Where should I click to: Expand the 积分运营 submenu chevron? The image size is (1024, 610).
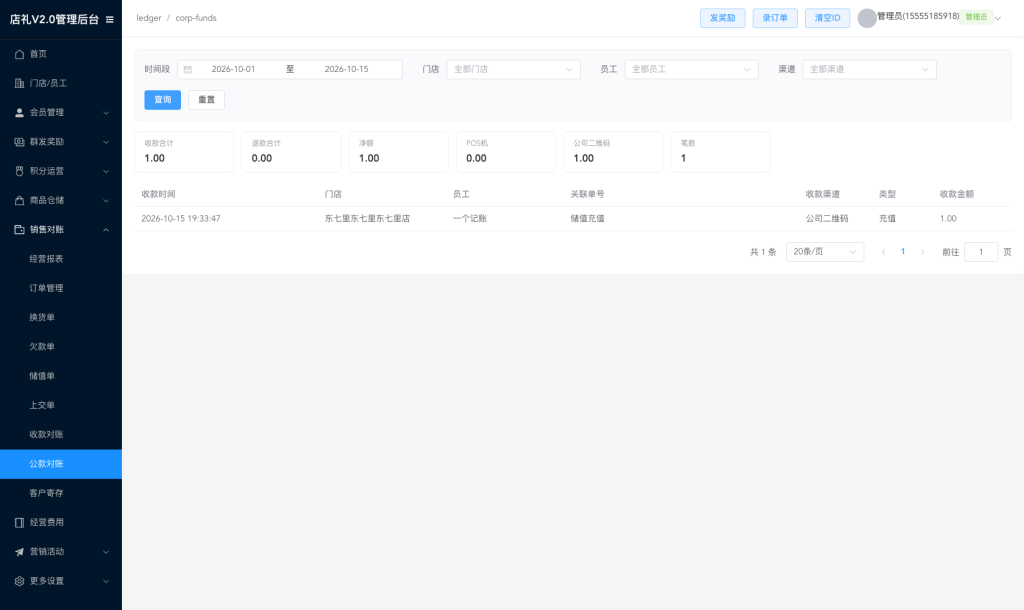pyautogui.click(x=106, y=172)
